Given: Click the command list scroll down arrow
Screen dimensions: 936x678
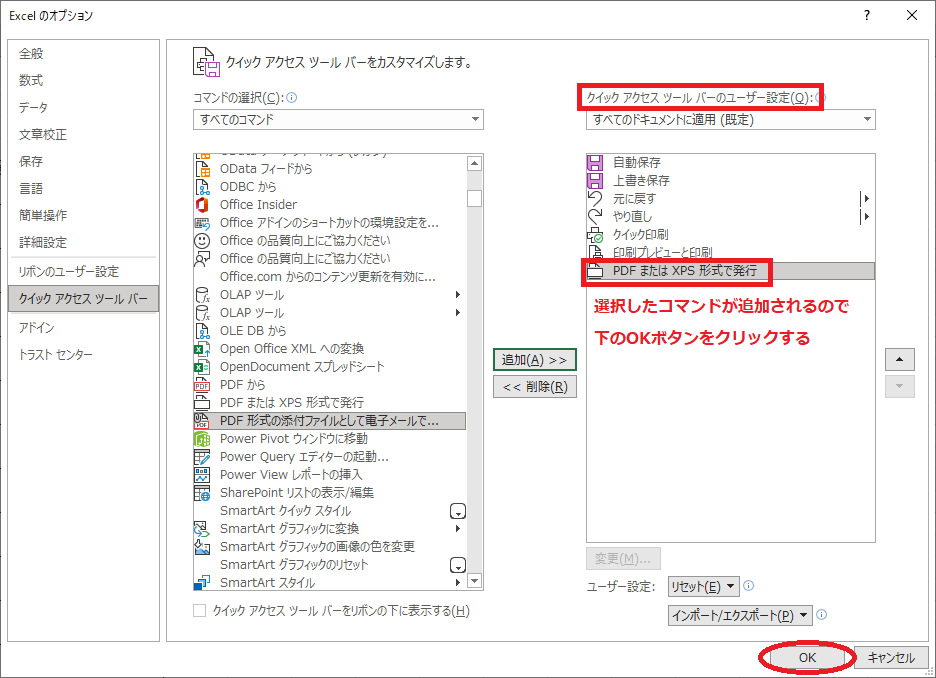Looking at the screenshot, I should (474, 581).
